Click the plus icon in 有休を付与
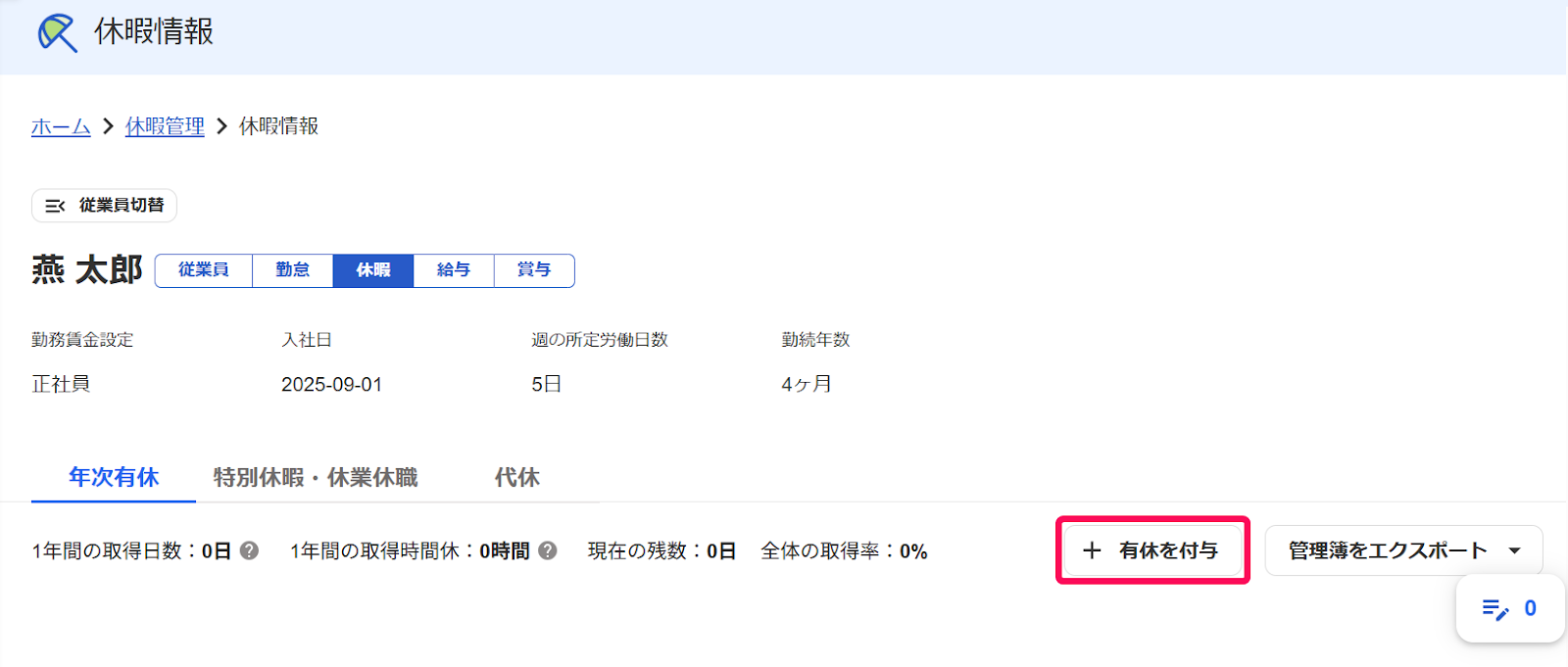The image size is (1568, 667). (1092, 550)
